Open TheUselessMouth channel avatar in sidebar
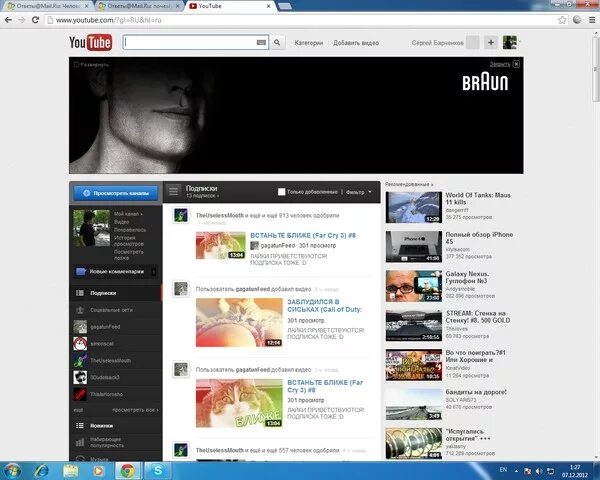The image size is (600, 480). 80,361
